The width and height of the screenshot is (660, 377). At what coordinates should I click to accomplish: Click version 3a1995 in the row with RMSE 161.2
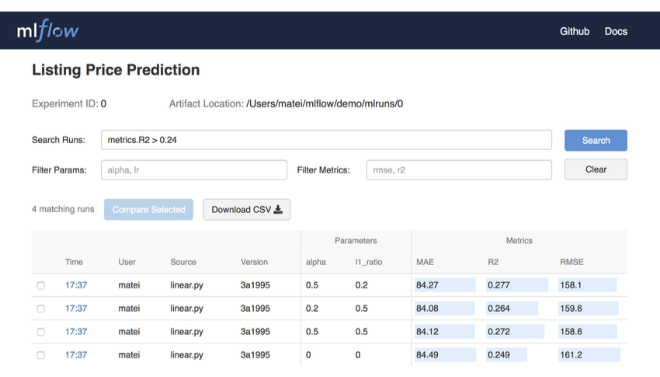tap(255, 355)
